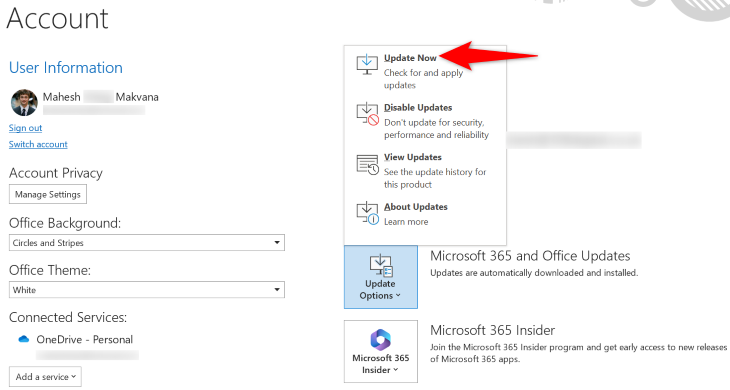Image resolution: width=730 pixels, height=390 pixels.
Task: Select Update Now menu entry
Action: click(x=425, y=71)
